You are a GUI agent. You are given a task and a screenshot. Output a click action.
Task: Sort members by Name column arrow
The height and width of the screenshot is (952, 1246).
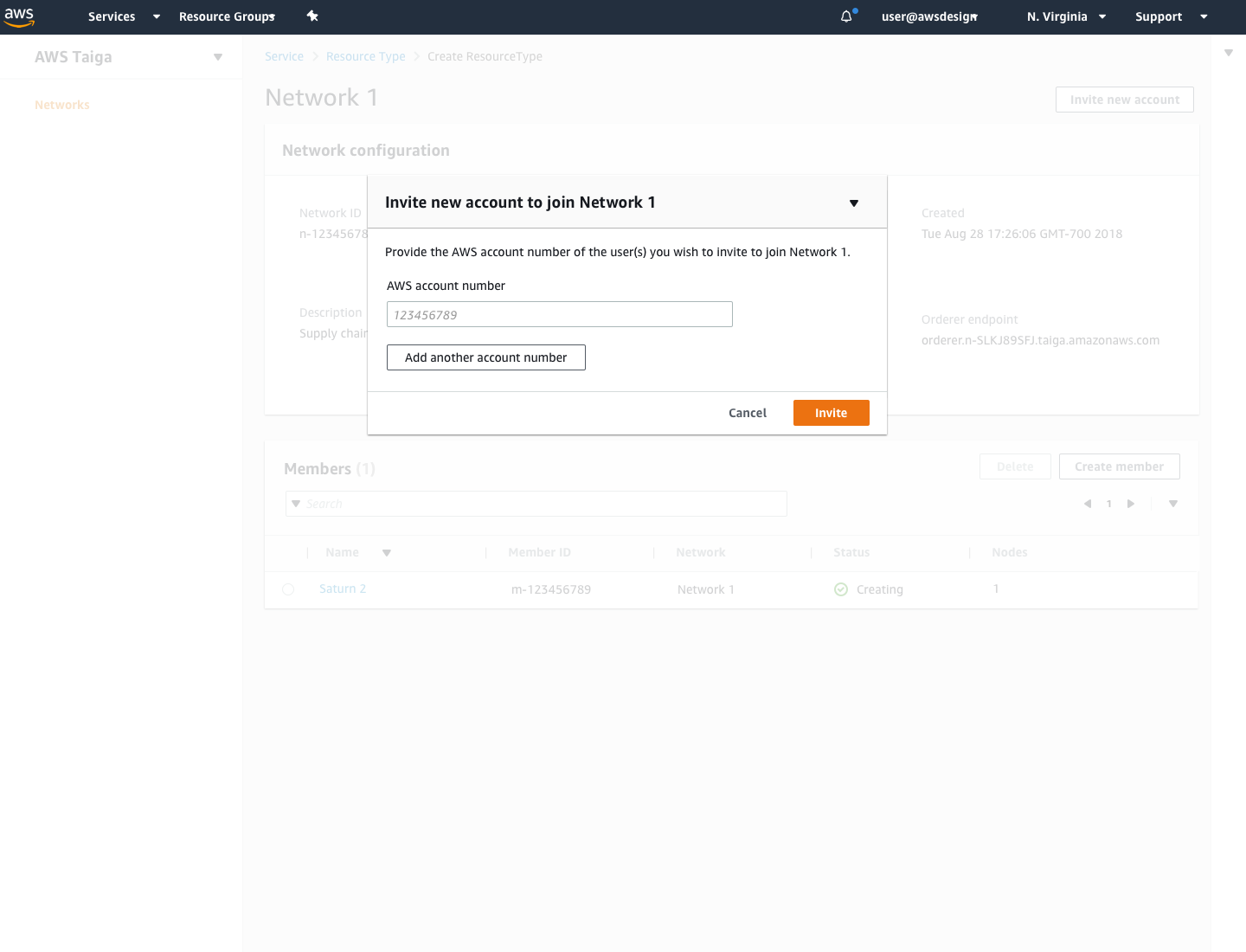click(x=387, y=553)
